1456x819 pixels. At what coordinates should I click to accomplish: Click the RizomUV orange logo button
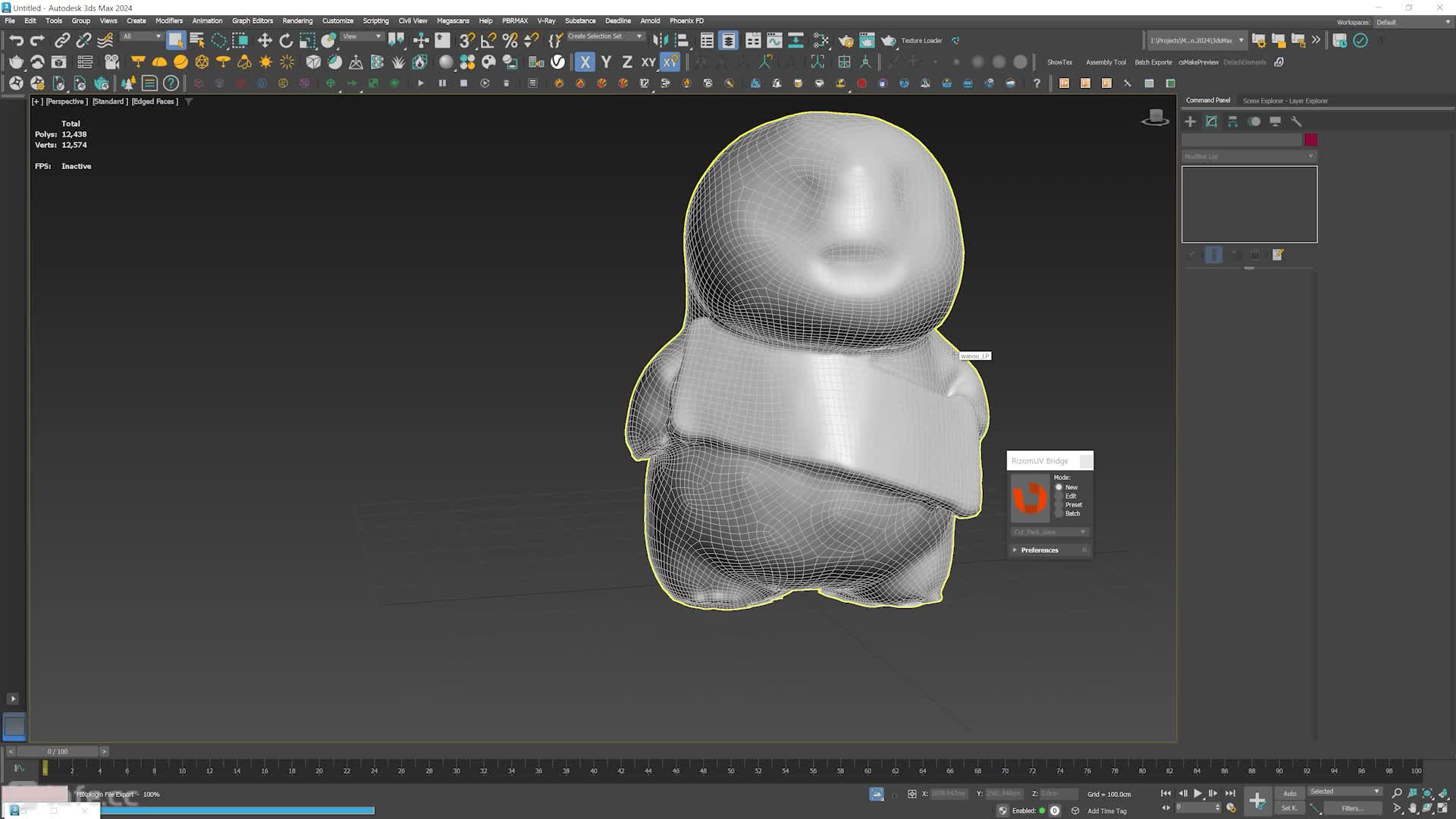tap(1030, 498)
